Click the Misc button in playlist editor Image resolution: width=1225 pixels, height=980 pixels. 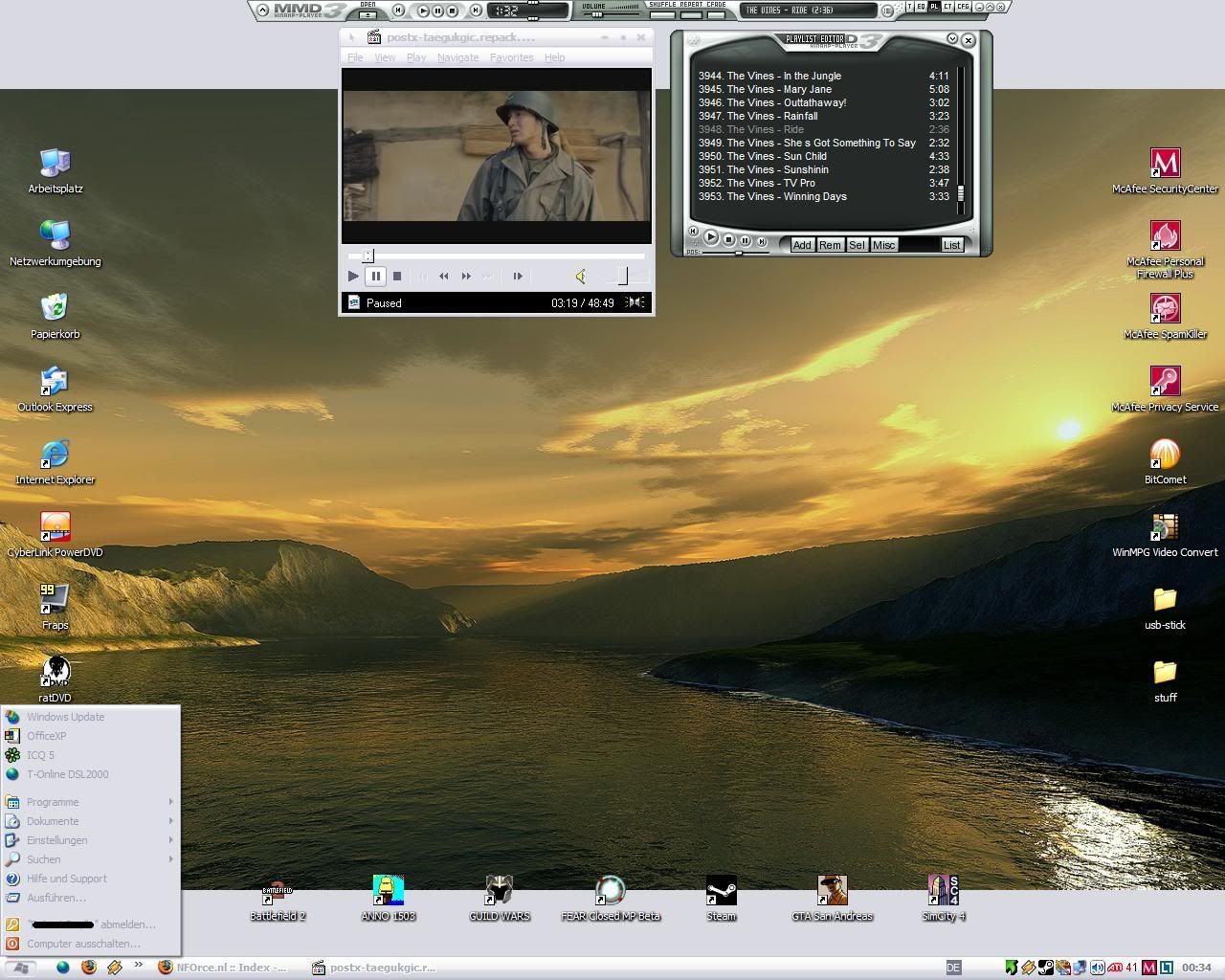[x=883, y=245]
